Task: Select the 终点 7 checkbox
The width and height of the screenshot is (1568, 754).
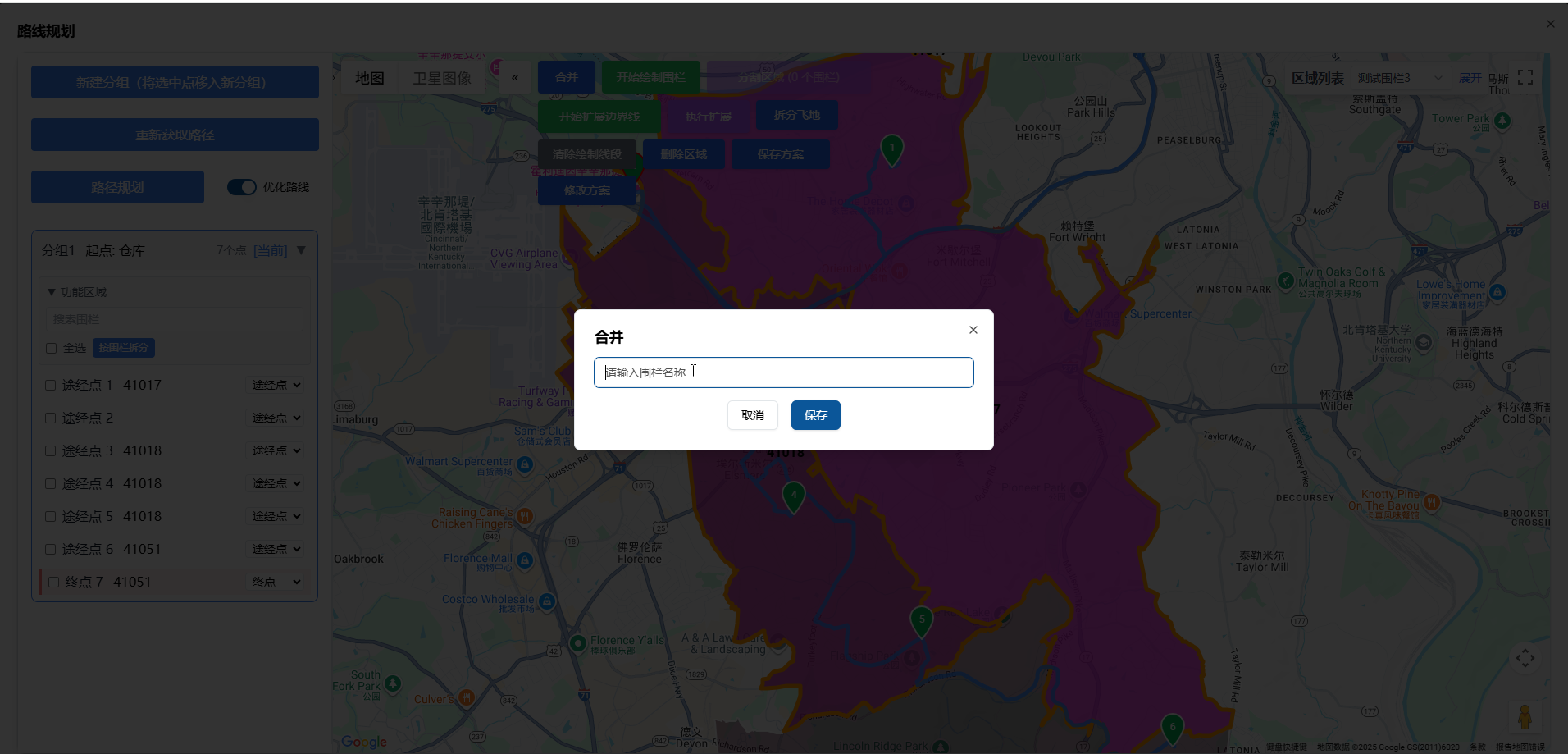Action: pyautogui.click(x=54, y=582)
